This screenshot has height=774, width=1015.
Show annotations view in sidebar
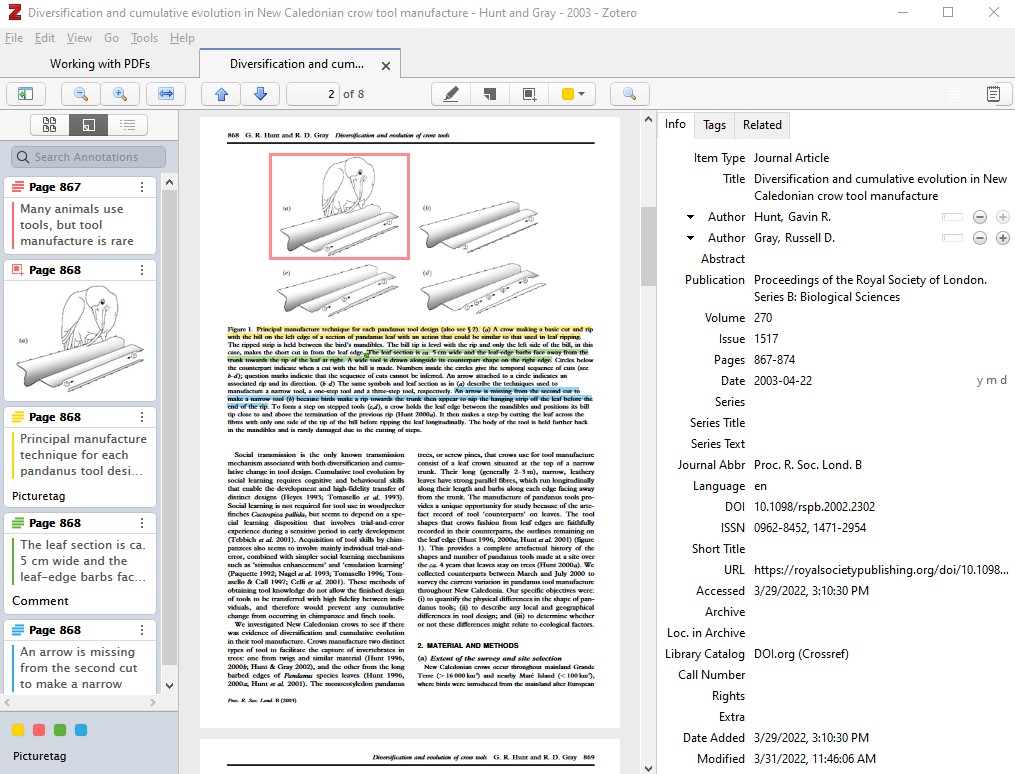click(x=89, y=124)
